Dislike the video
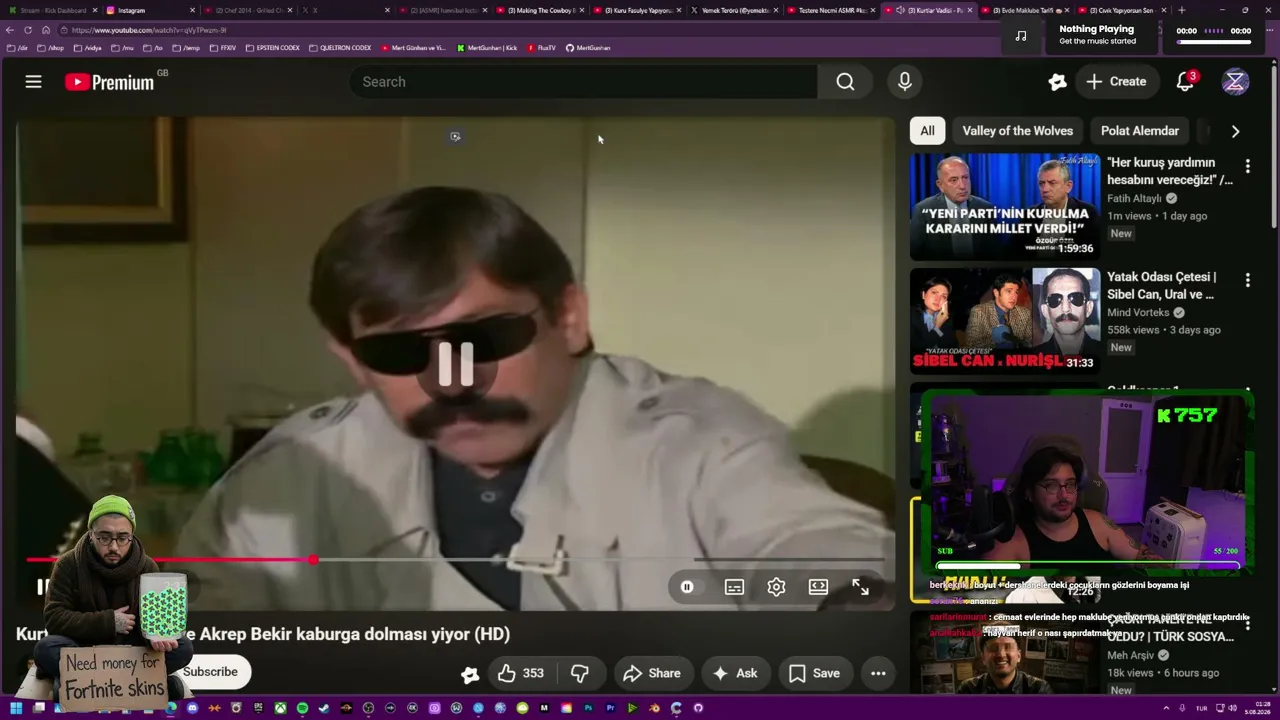 click(580, 673)
